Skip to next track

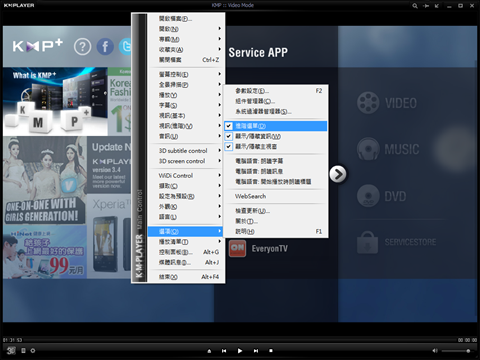tap(256, 351)
